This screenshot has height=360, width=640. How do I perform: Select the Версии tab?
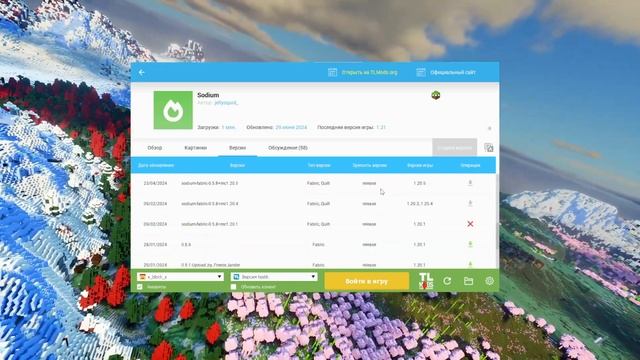click(237, 148)
